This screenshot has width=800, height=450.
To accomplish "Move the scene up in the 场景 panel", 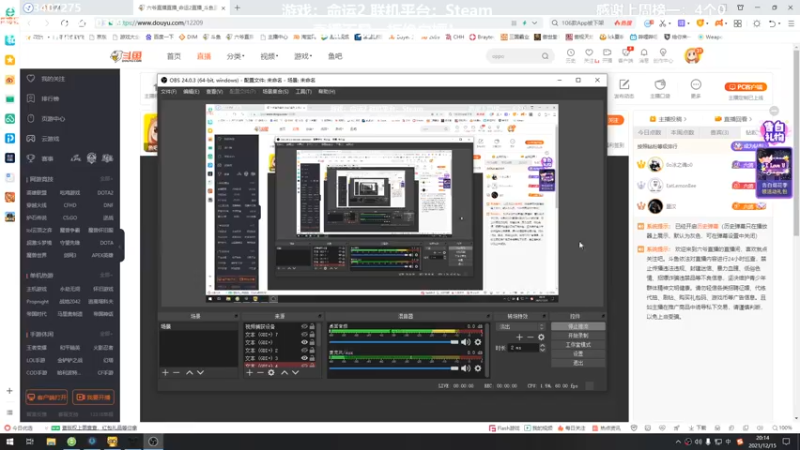I will [x=189, y=373].
